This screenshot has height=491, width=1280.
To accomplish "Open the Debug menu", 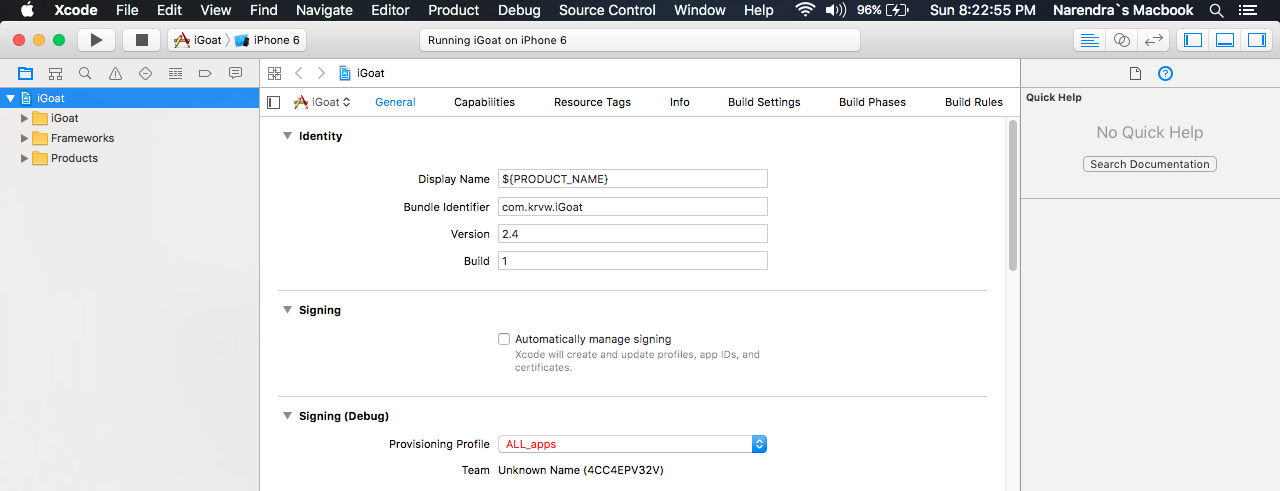I will pyautogui.click(x=519, y=10).
